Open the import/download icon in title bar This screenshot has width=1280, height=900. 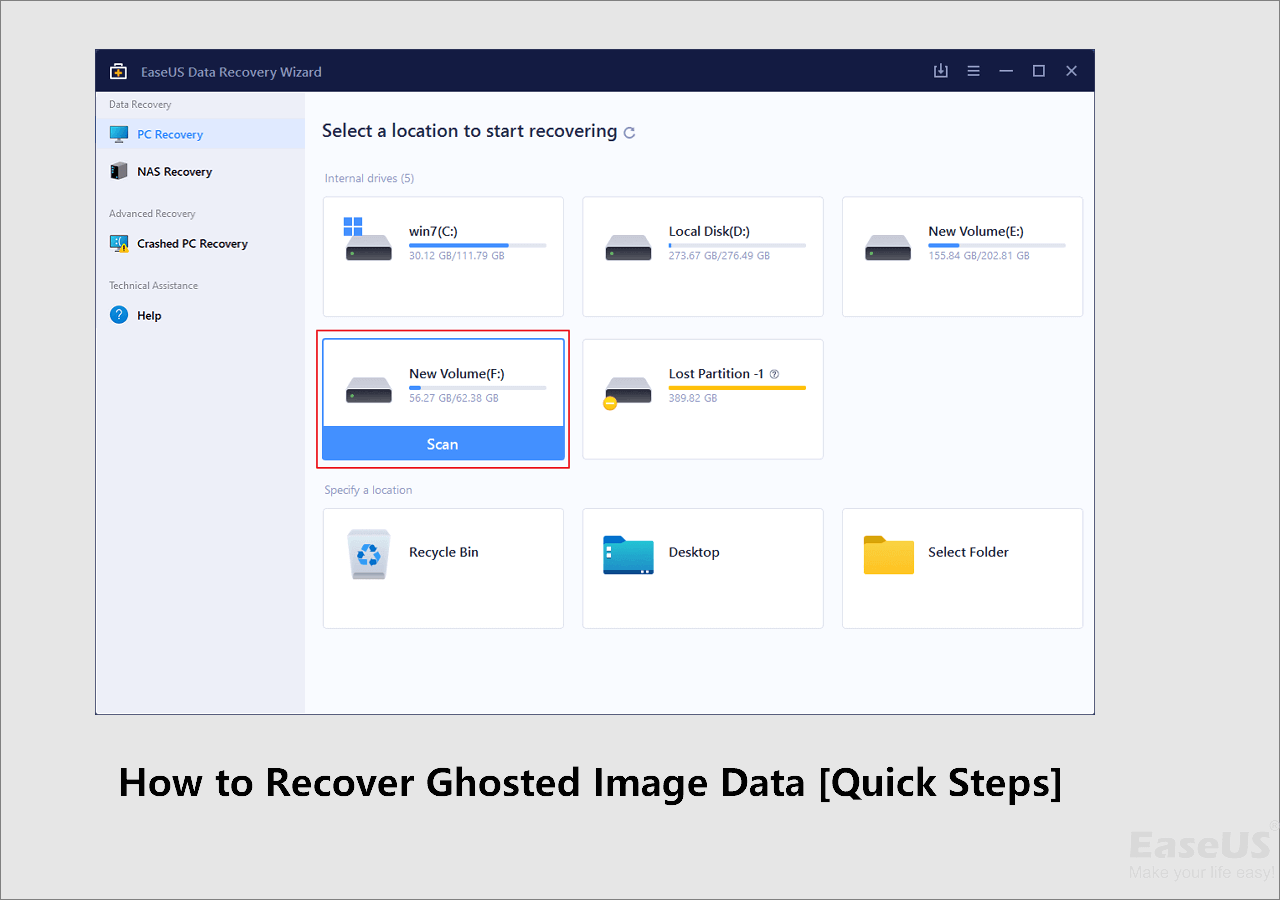click(940, 71)
